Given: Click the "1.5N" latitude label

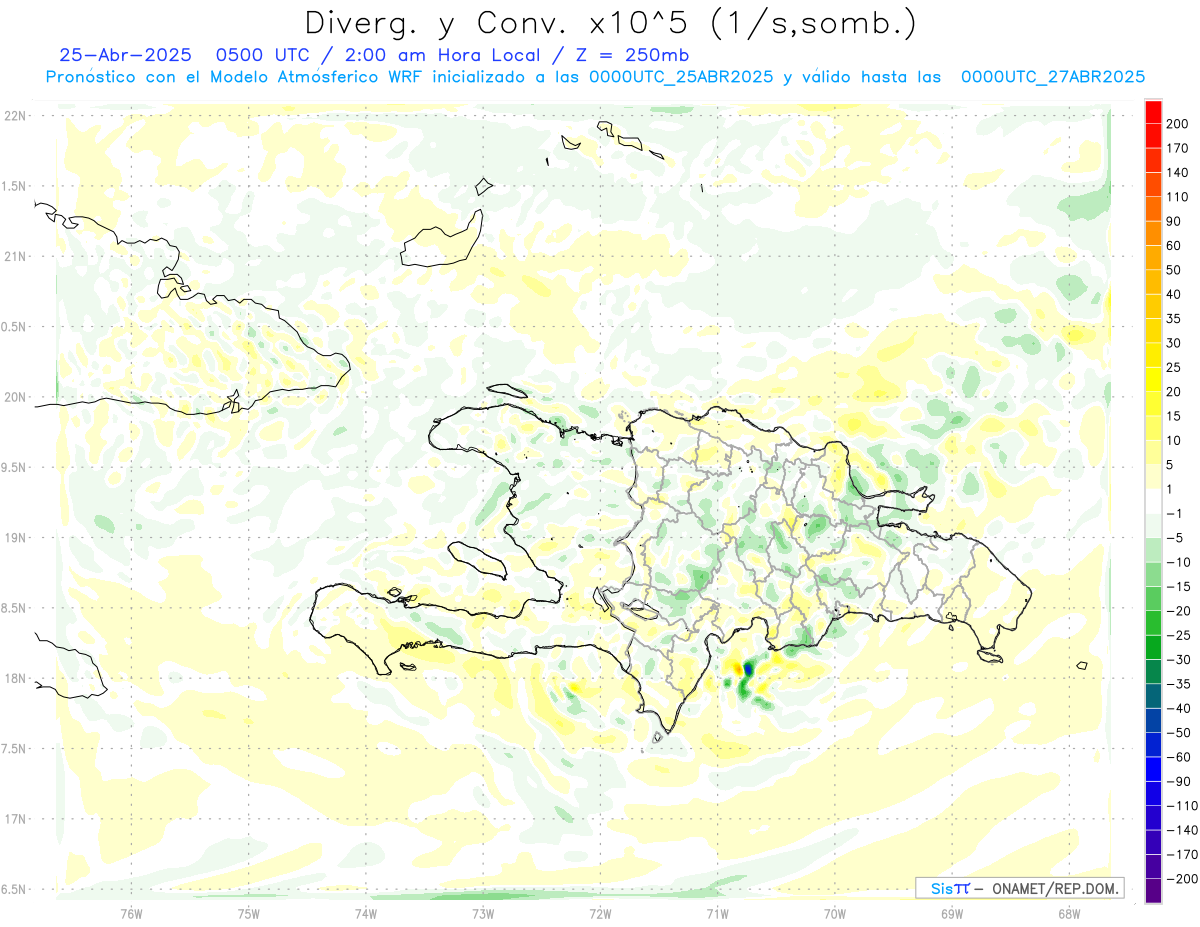Looking at the screenshot, I should [x=15, y=186].
